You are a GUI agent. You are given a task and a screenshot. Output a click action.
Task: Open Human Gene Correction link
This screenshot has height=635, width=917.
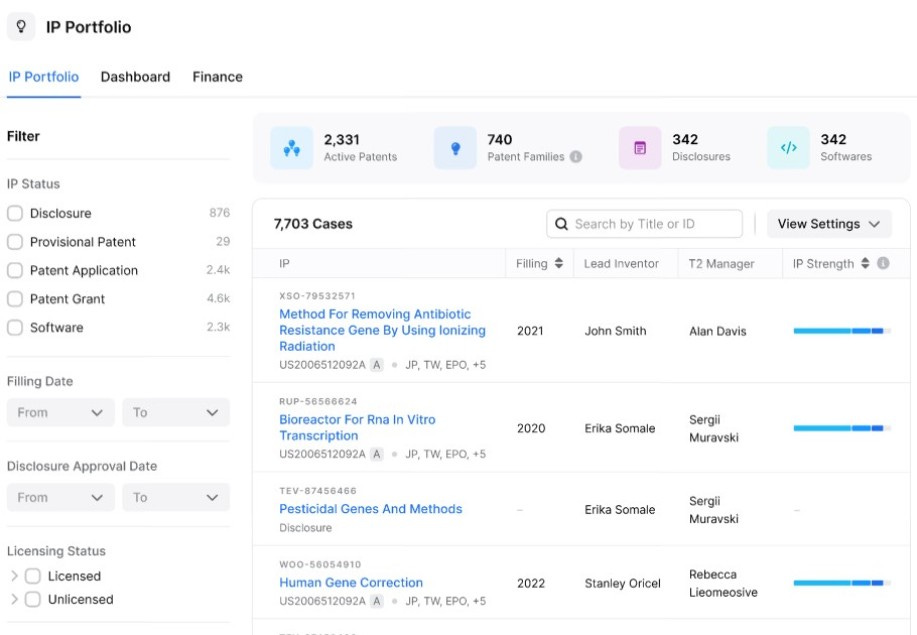point(351,582)
